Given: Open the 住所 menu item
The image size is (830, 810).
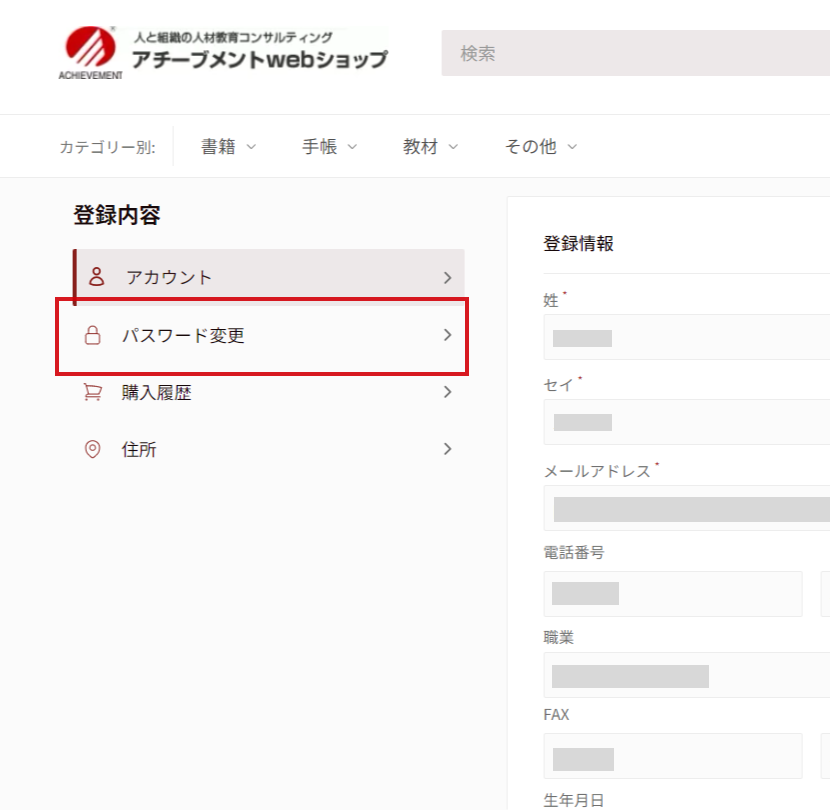Looking at the screenshot, I should (x=269, y=449).
